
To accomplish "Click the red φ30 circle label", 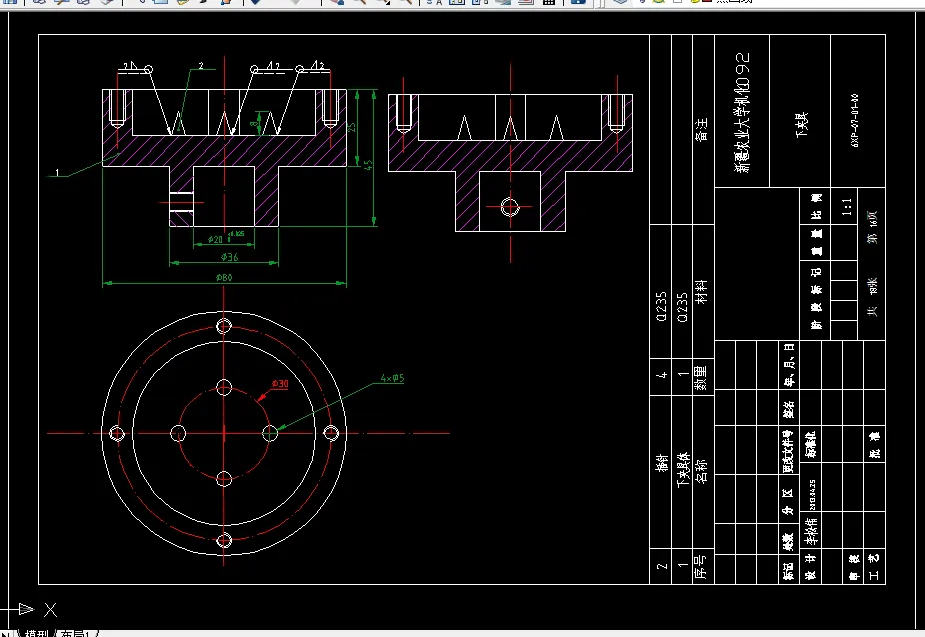I will point(280,383).
